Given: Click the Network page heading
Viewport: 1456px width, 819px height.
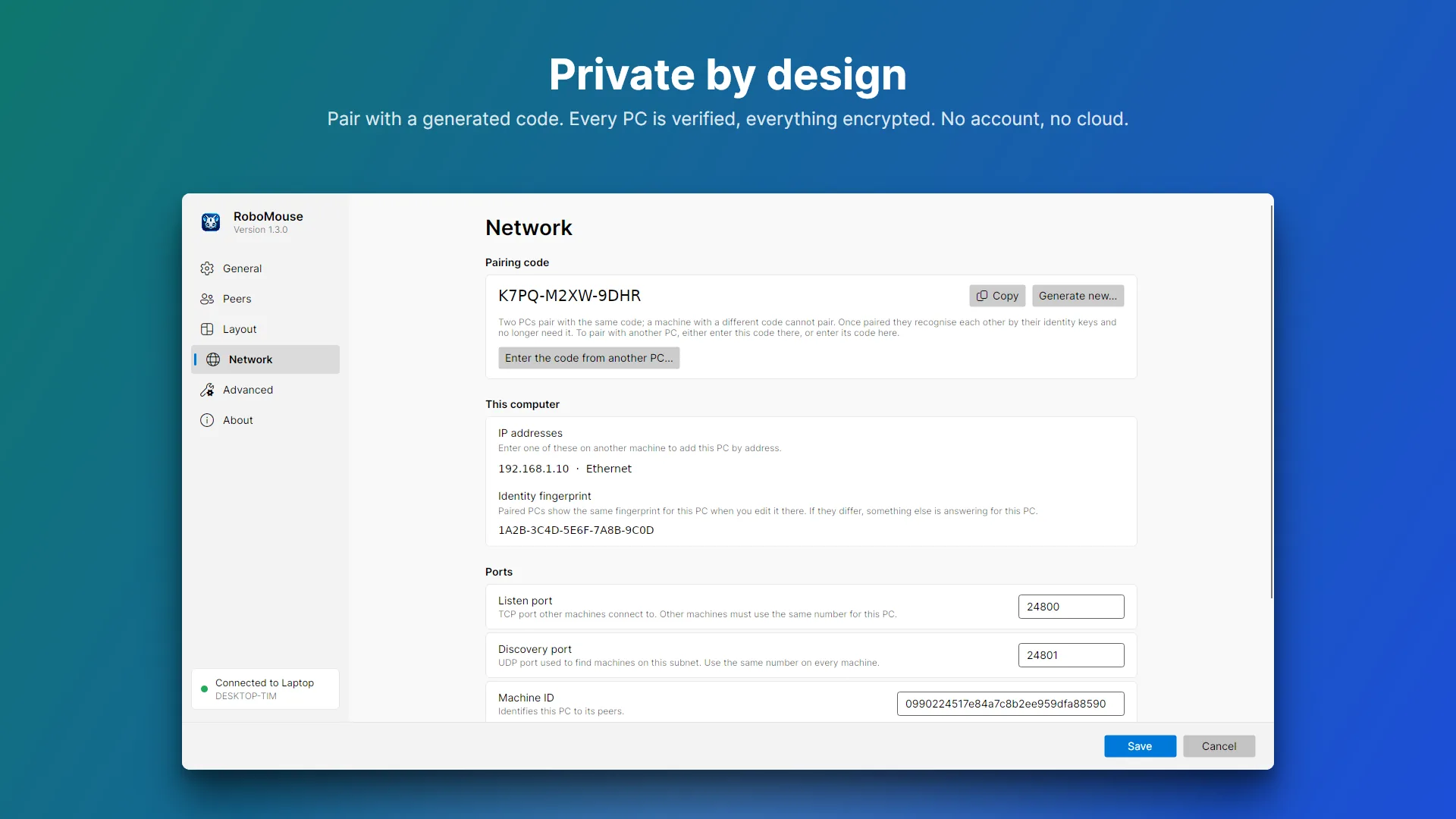Looking at the screenshot, I should (x=529, y=227).
